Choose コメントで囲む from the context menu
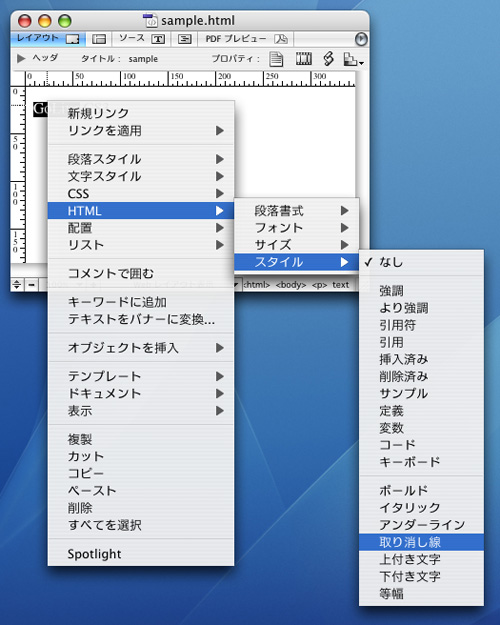The height and width of the screenshot is (625, 500). (x=141, y=273)
